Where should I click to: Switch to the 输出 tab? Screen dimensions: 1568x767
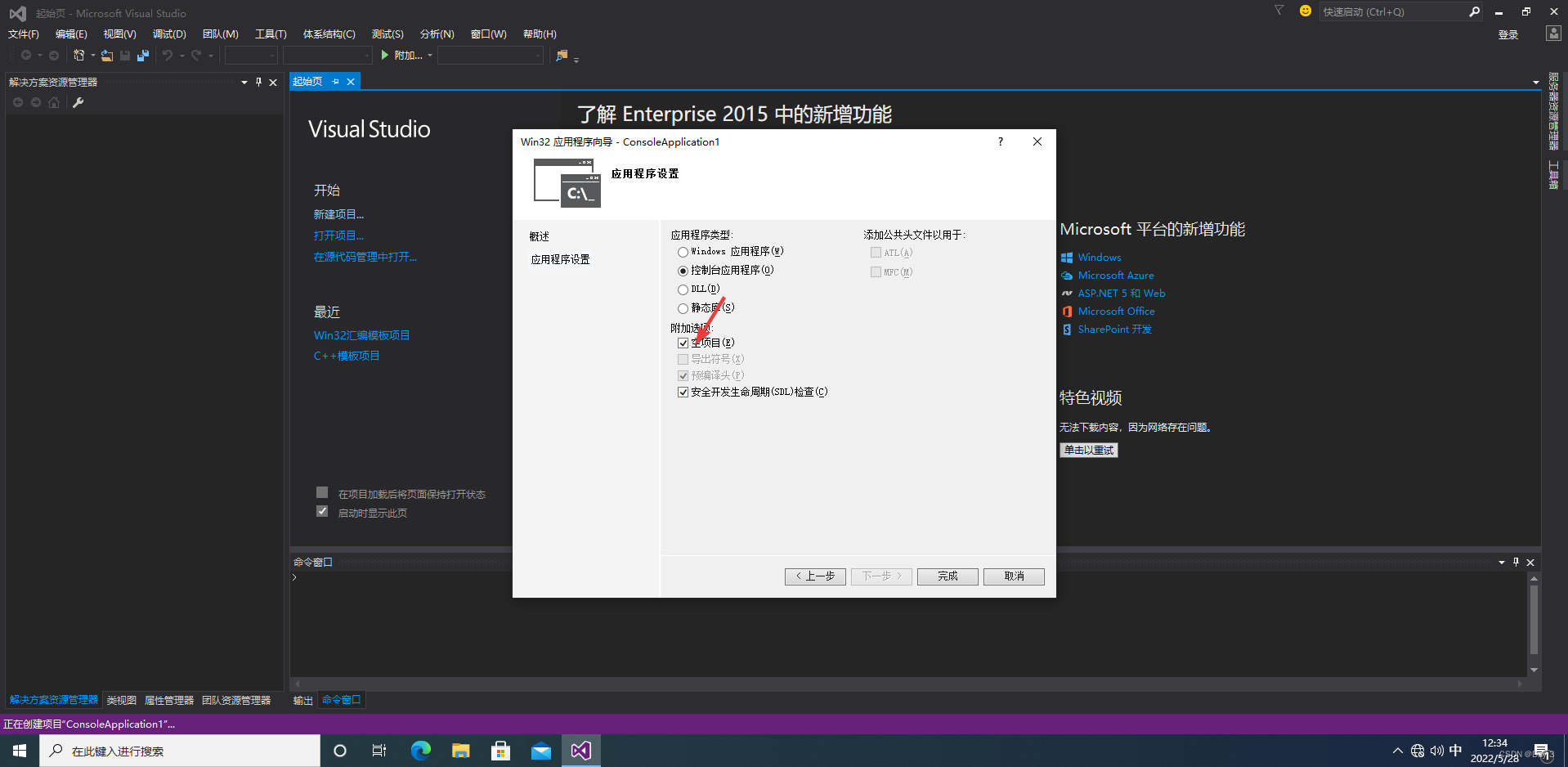303,700
